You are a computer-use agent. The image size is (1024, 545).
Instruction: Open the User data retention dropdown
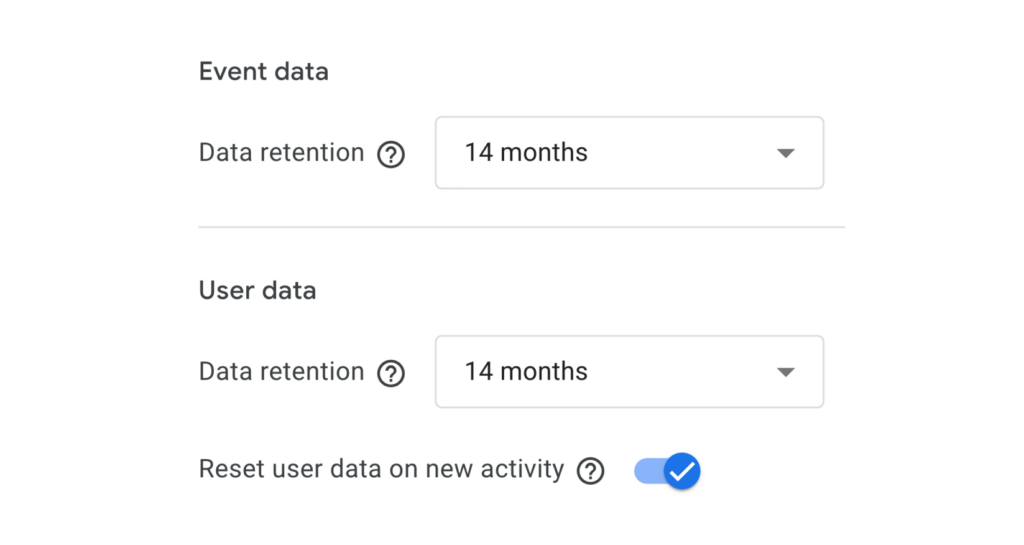pos(630,371)
